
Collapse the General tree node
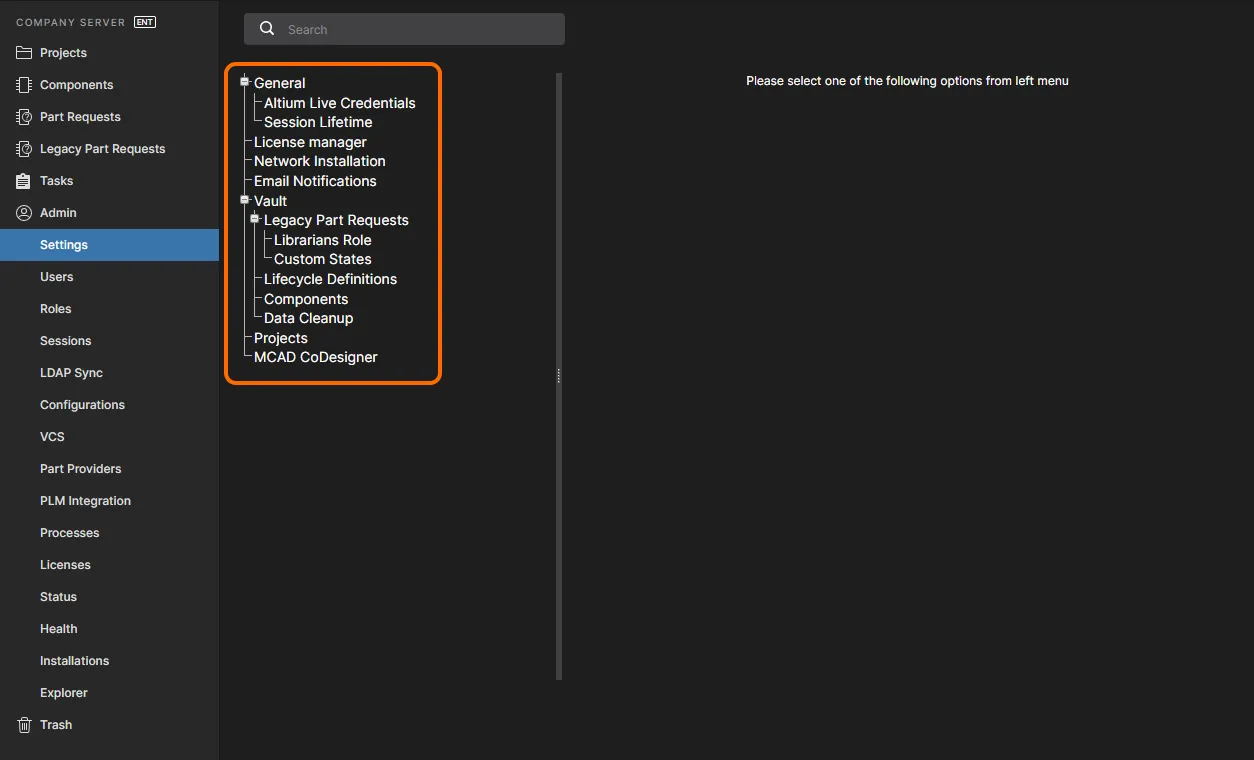coord(244,82)
